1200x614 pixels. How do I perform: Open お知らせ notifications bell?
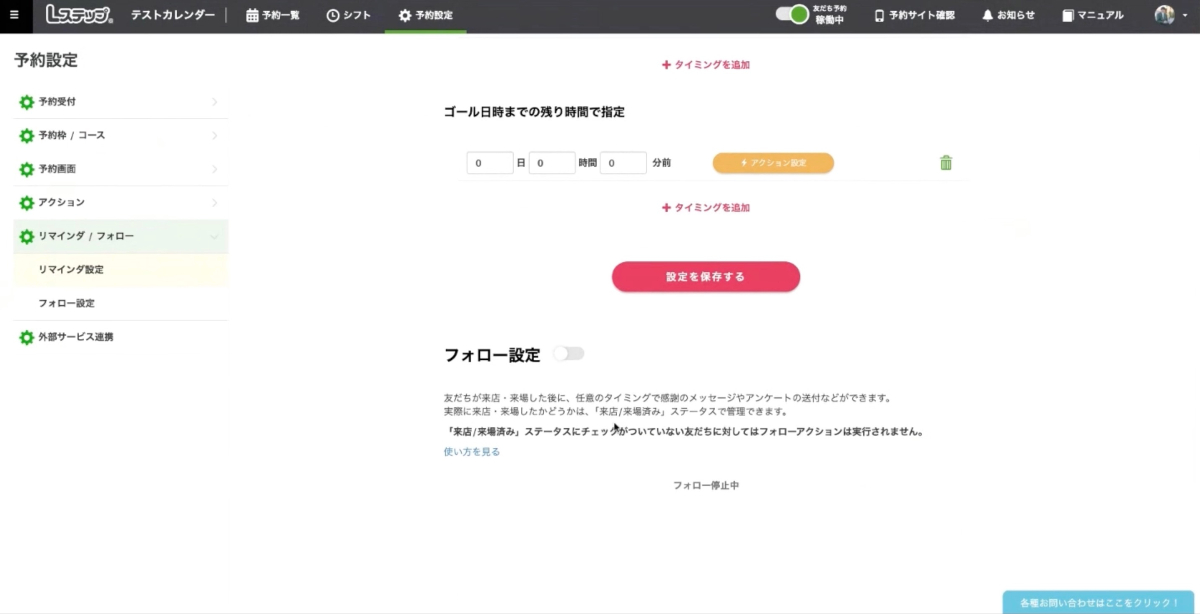1008,15
